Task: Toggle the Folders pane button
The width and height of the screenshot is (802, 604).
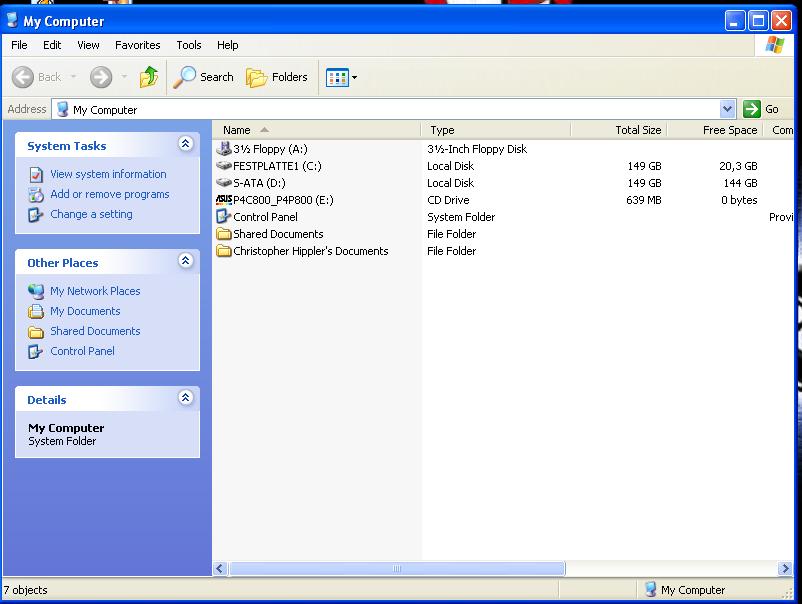Action: [277, 77]
